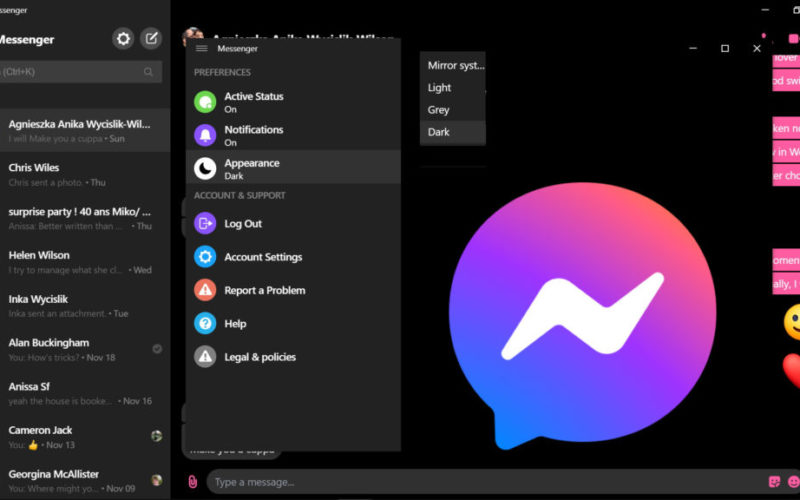Open the Notifications preference
This screenshot has height=500, width=800.
293,135
